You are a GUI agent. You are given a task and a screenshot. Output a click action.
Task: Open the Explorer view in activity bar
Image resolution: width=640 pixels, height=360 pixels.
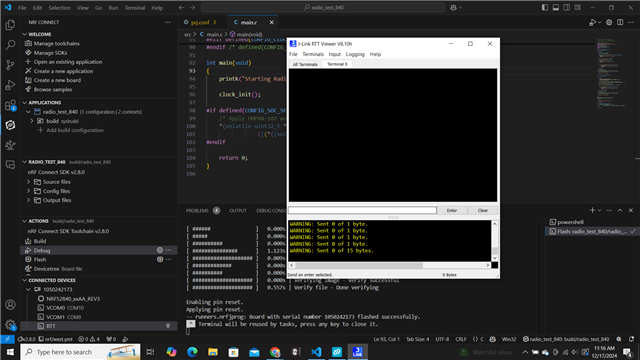10,25
